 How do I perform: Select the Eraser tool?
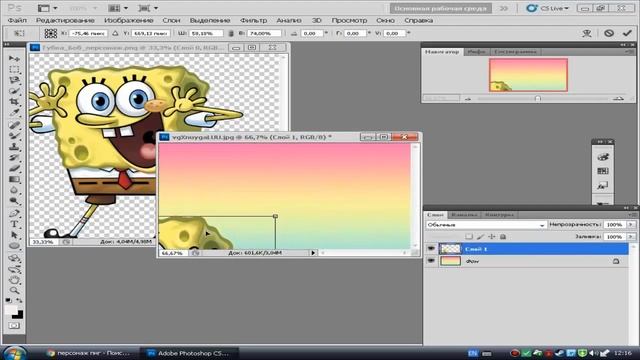[x=14, y=168]
